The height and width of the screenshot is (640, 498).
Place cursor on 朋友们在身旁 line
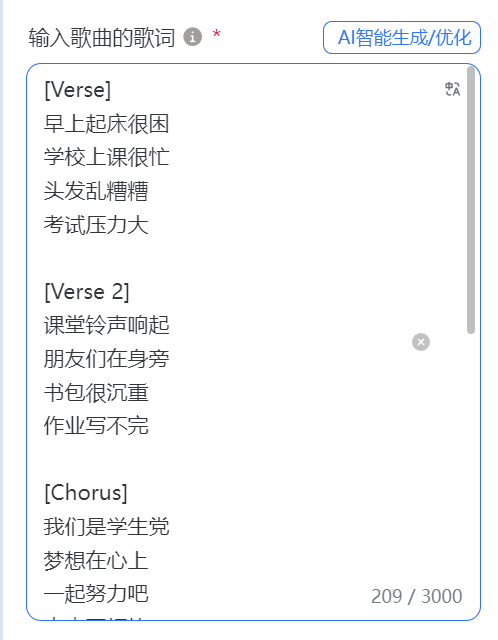coord(106,359)
